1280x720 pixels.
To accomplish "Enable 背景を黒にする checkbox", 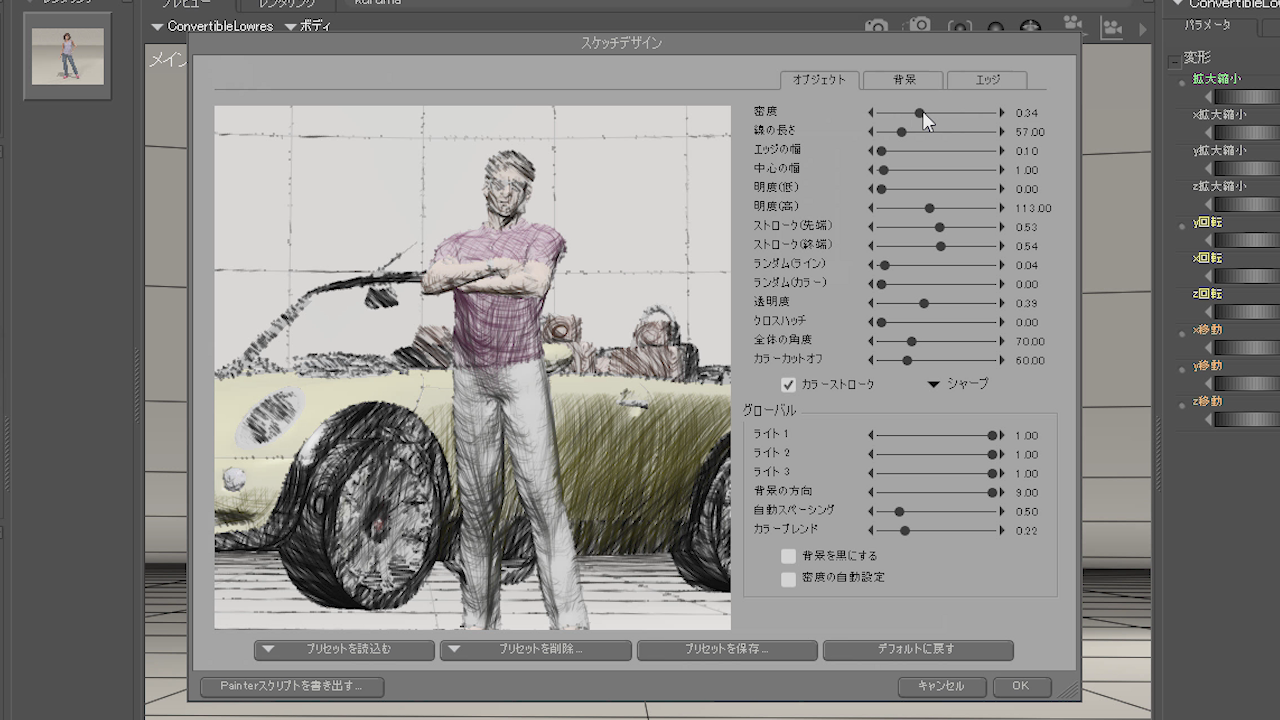I will tap(788, 556).
